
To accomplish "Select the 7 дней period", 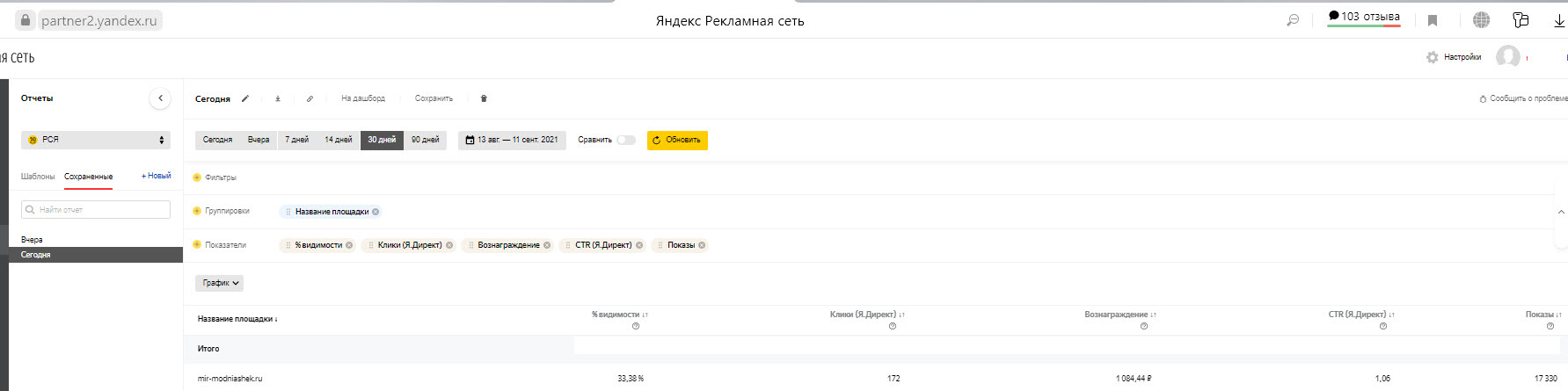I will tap(297, 140).
